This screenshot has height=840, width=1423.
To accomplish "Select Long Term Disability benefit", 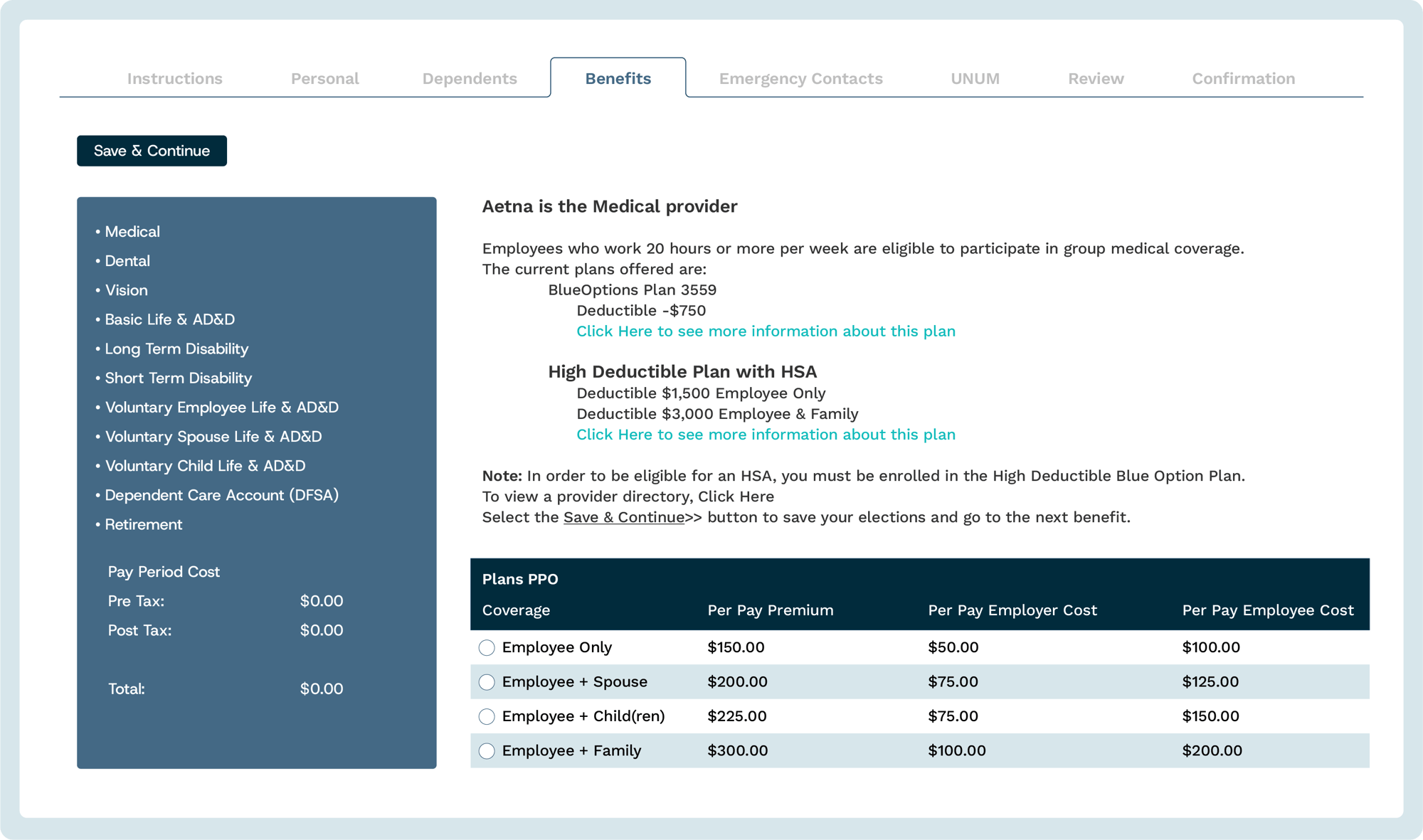I will tap(176, 349).
